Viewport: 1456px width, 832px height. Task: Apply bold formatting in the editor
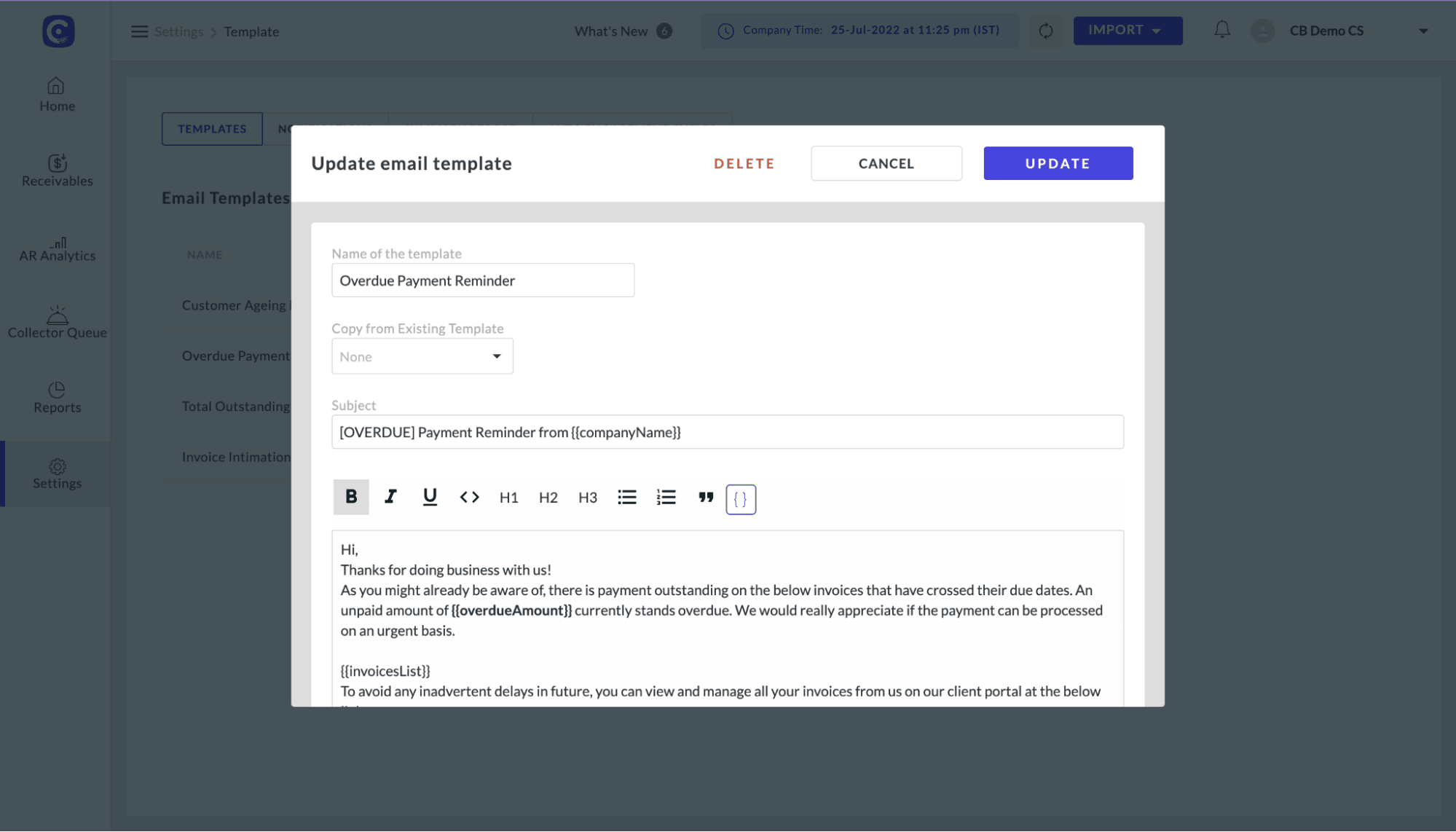tap(350, 497)
